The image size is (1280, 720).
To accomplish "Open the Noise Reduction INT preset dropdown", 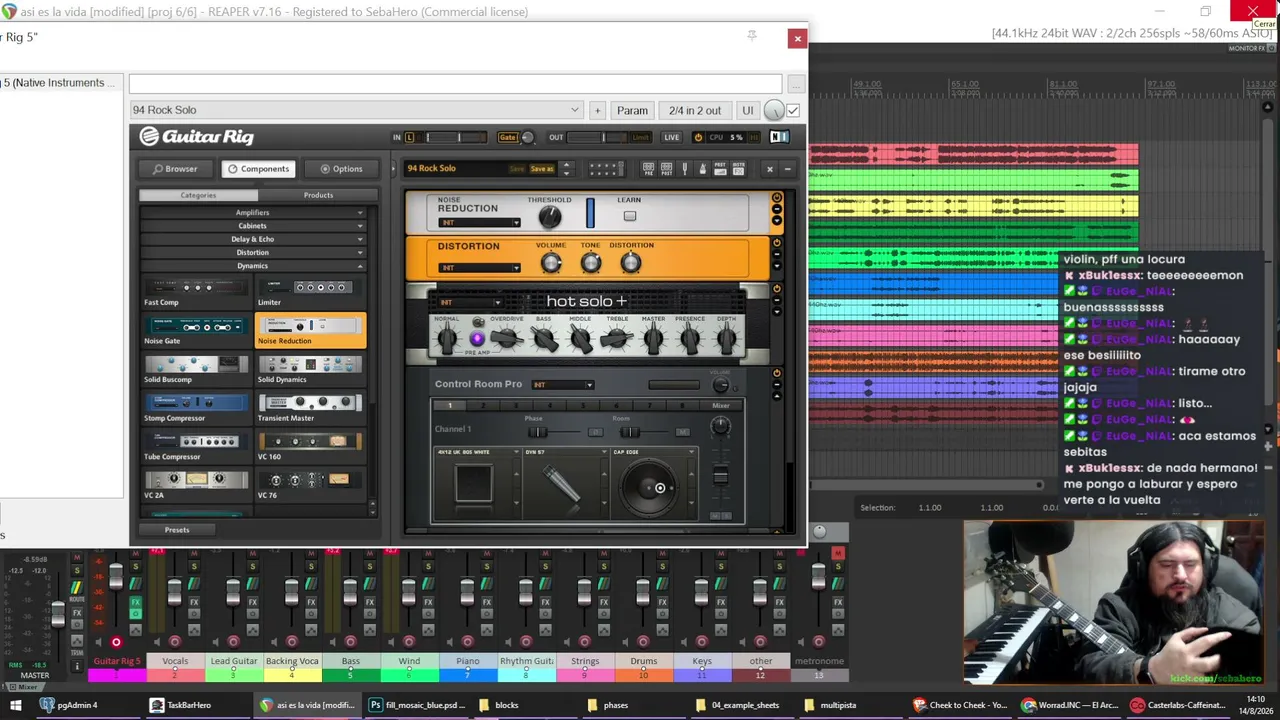I will click(x=479, y=222).
